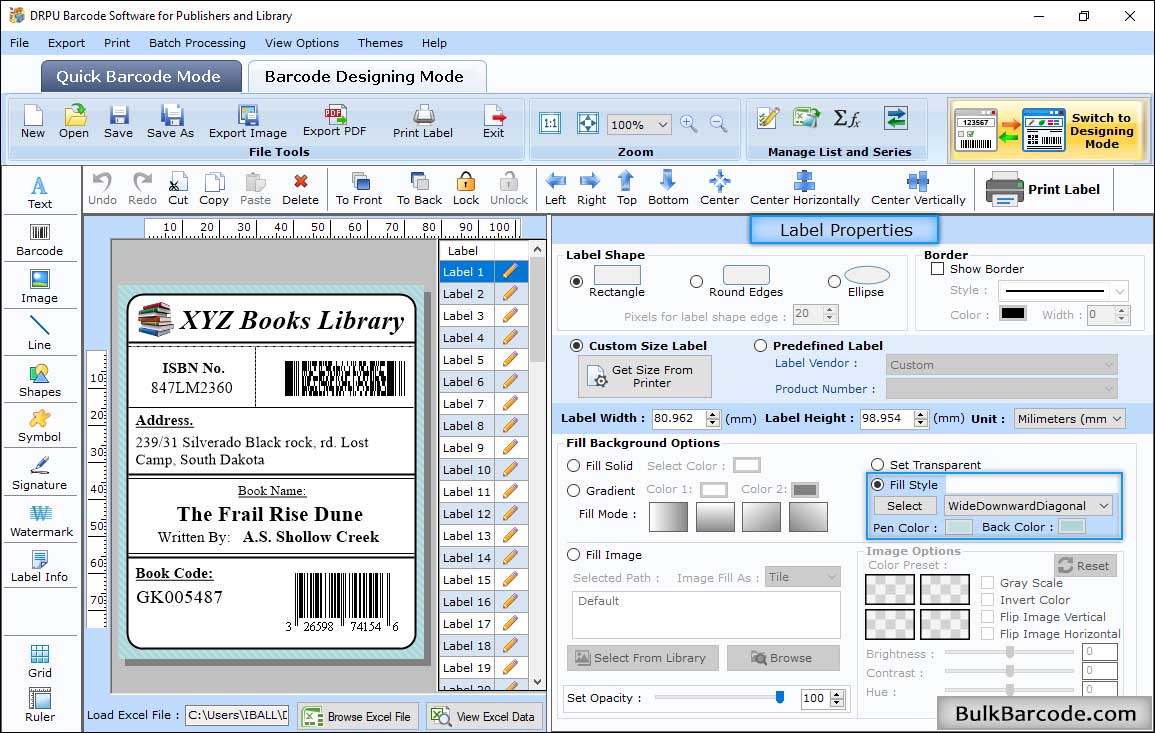Switch to Barcode Designing Mode tab
Viewport: 1155px width, 733px height.
coord(367,77)
